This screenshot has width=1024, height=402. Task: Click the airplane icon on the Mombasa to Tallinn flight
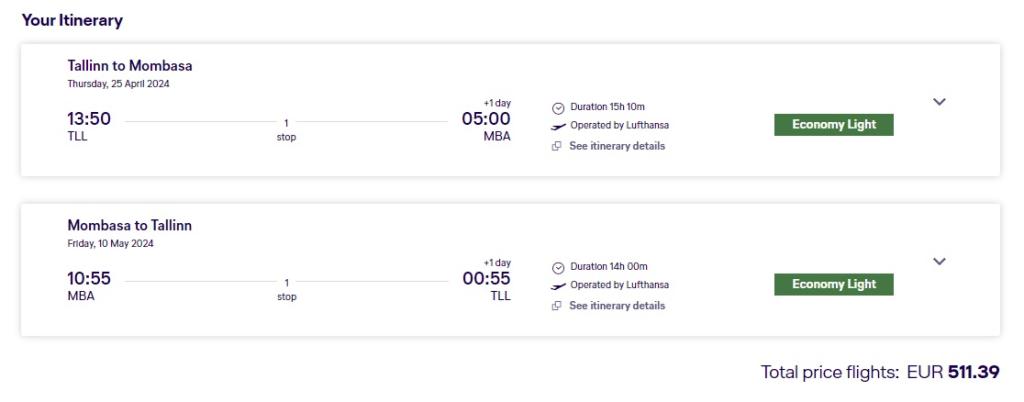coord(558,286)
